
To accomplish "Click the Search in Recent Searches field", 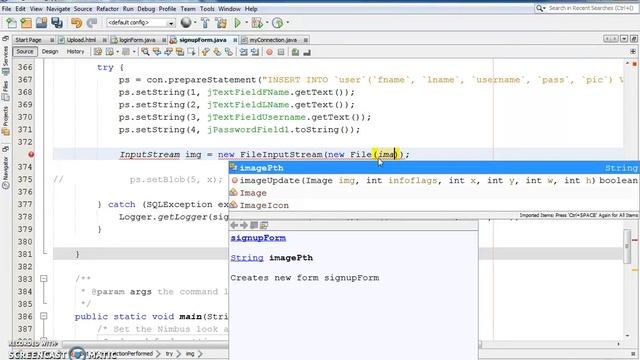I will click(590, 8).
